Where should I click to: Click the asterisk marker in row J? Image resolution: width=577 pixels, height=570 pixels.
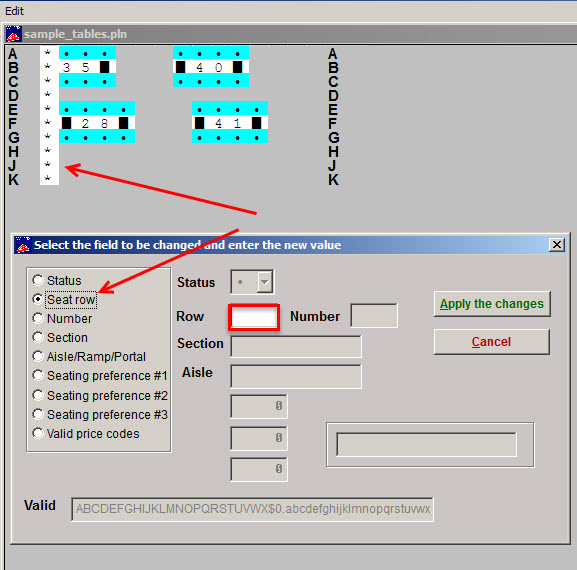click(x=47, y=164)
